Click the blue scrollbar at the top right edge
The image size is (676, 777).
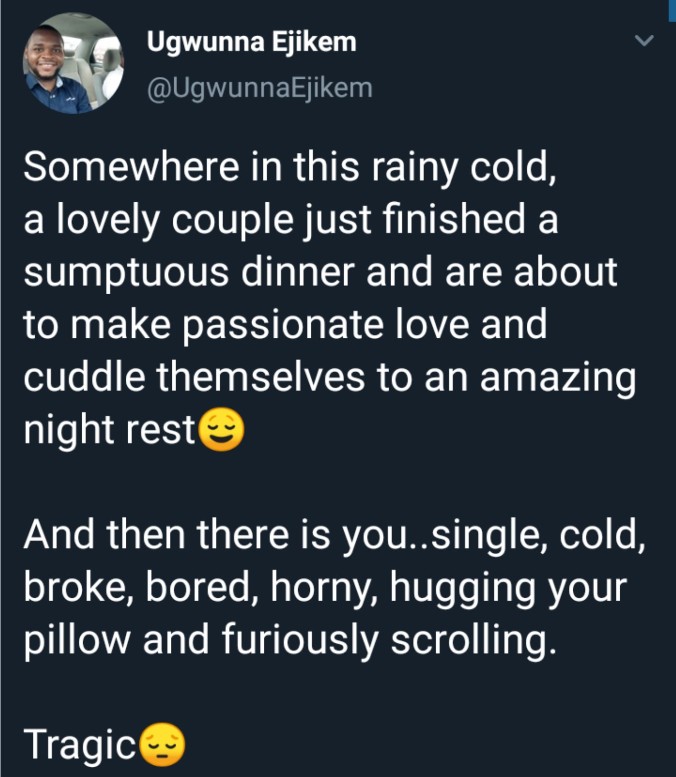click(672, 11)
